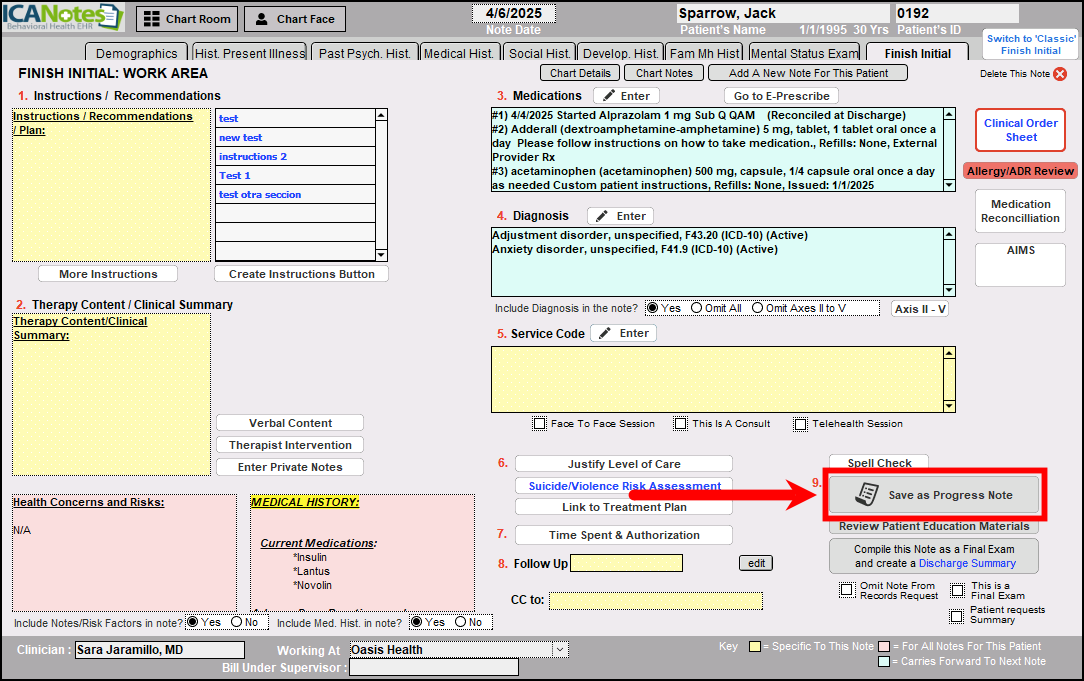Expand the Working At dropdown

click(559, 649)
